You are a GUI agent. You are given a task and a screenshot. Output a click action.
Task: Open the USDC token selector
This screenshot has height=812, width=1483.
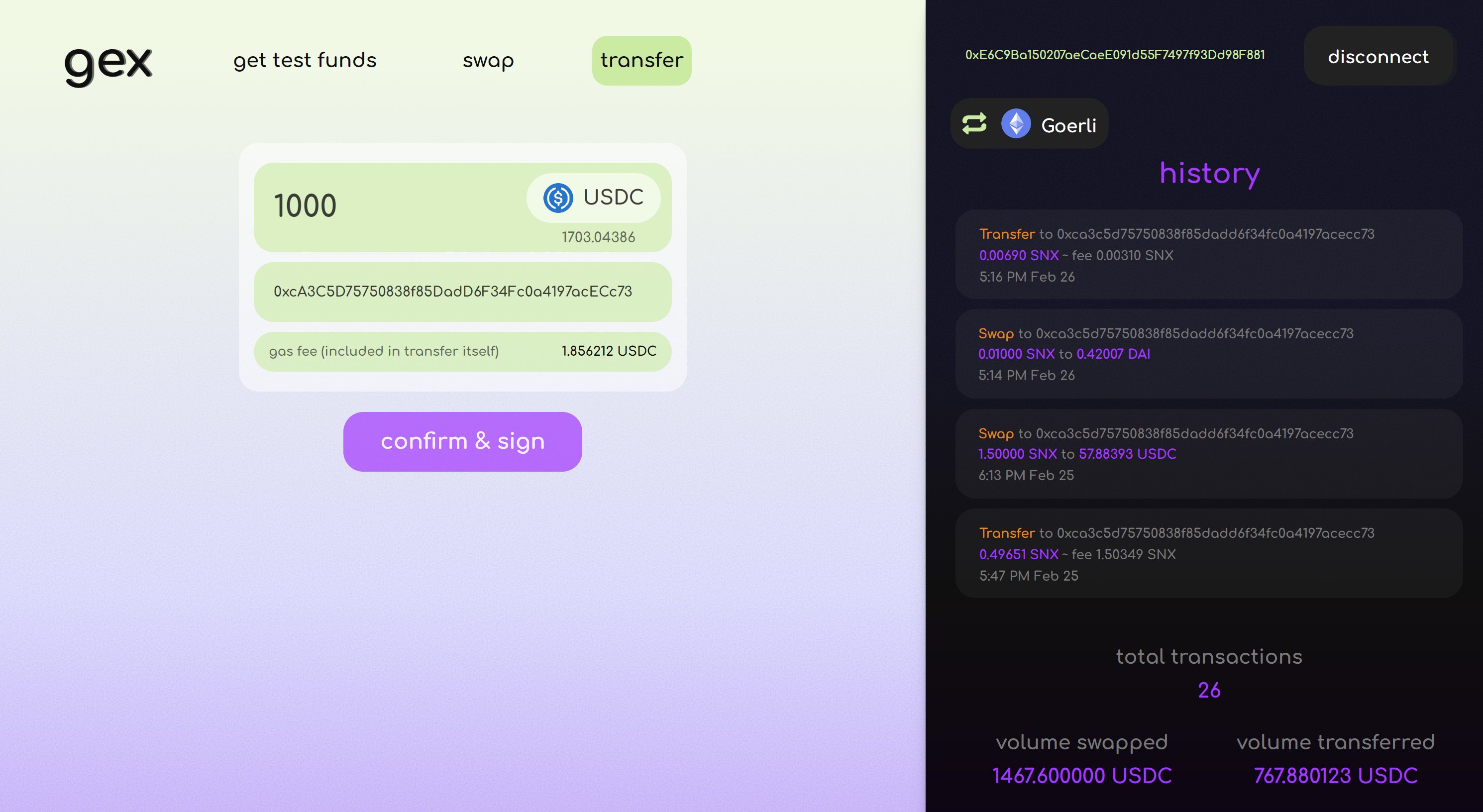[x=613, y=198]
